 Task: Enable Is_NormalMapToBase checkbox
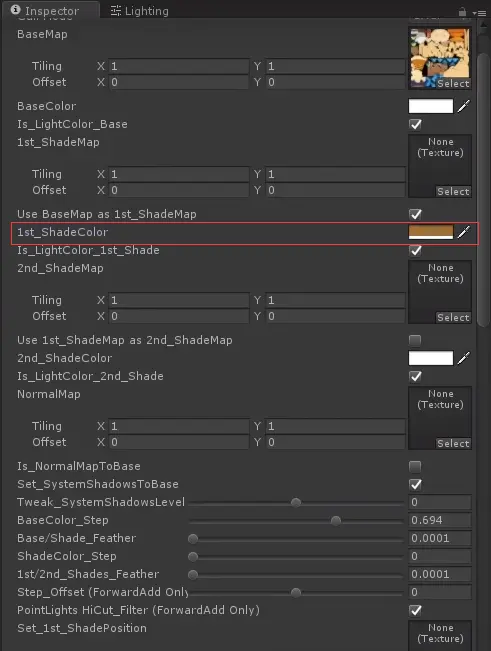point(415,467)
